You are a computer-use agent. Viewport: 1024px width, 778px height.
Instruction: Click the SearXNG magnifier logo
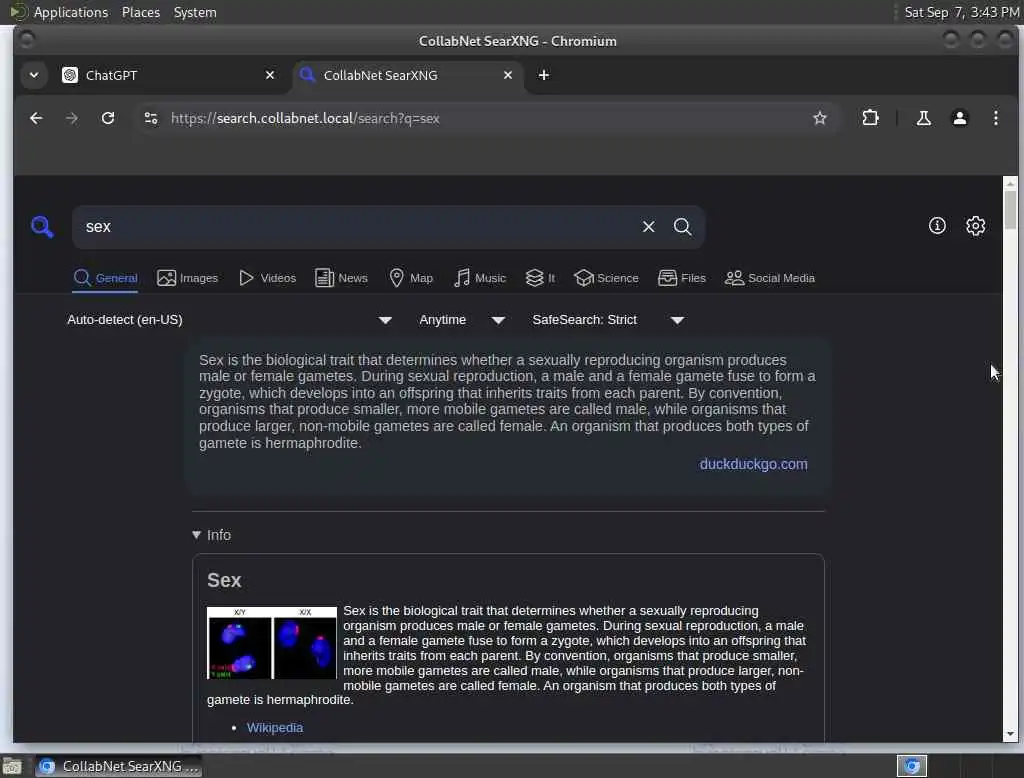pyautogui.click(x=42, y=227)
